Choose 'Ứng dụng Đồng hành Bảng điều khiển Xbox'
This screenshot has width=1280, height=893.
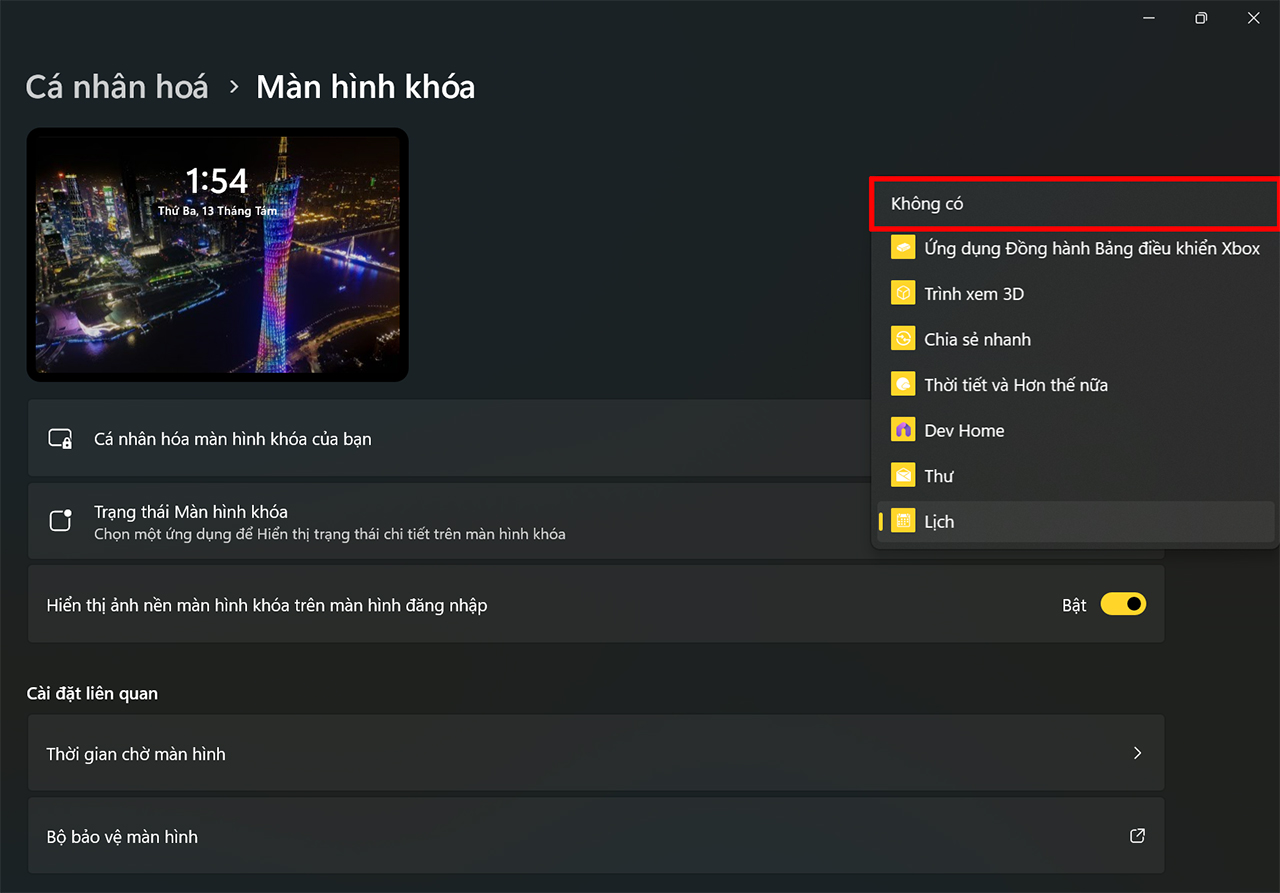click(1075, 249)
